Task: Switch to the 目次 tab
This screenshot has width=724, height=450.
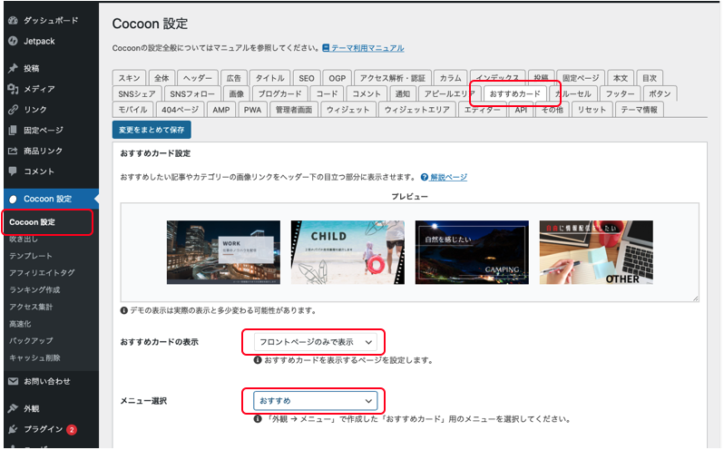Action: click(650, 78)
